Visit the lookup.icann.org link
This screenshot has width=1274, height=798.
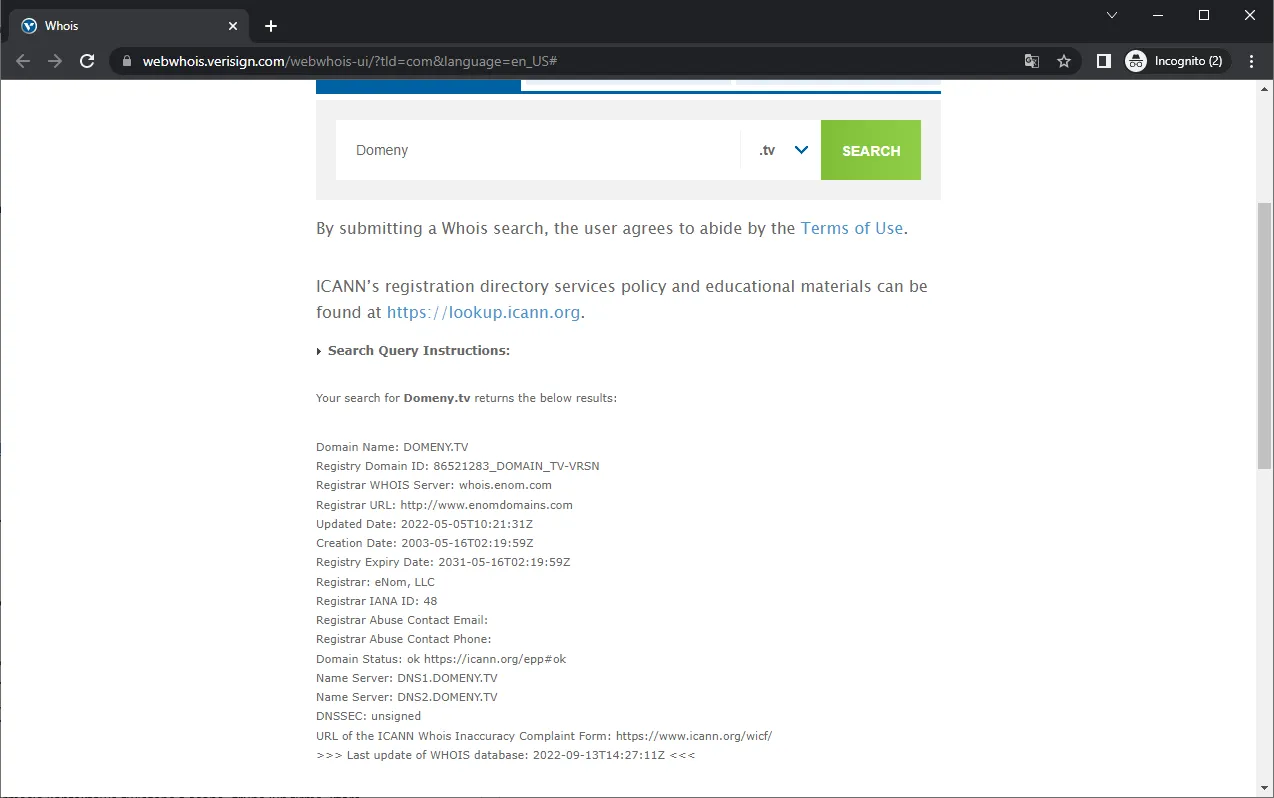484,312
